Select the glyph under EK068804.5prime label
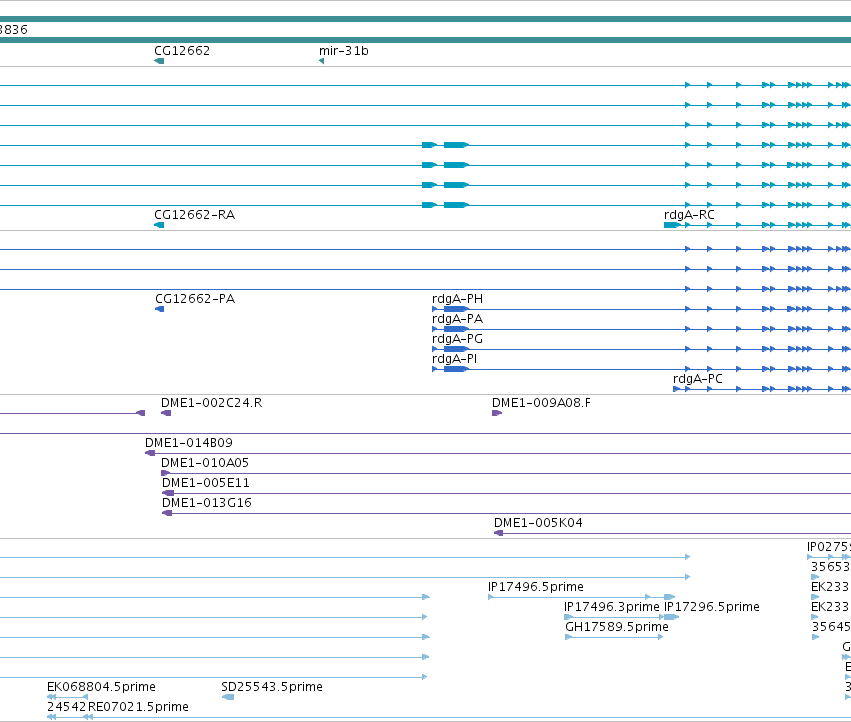Screen dimensions: 851x722 pos(67,697)
